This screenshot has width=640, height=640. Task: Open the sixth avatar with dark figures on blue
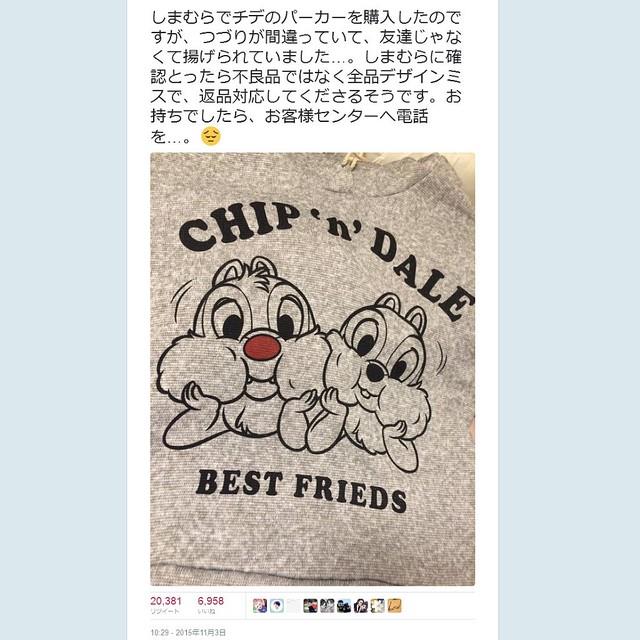tap(344, 606)
